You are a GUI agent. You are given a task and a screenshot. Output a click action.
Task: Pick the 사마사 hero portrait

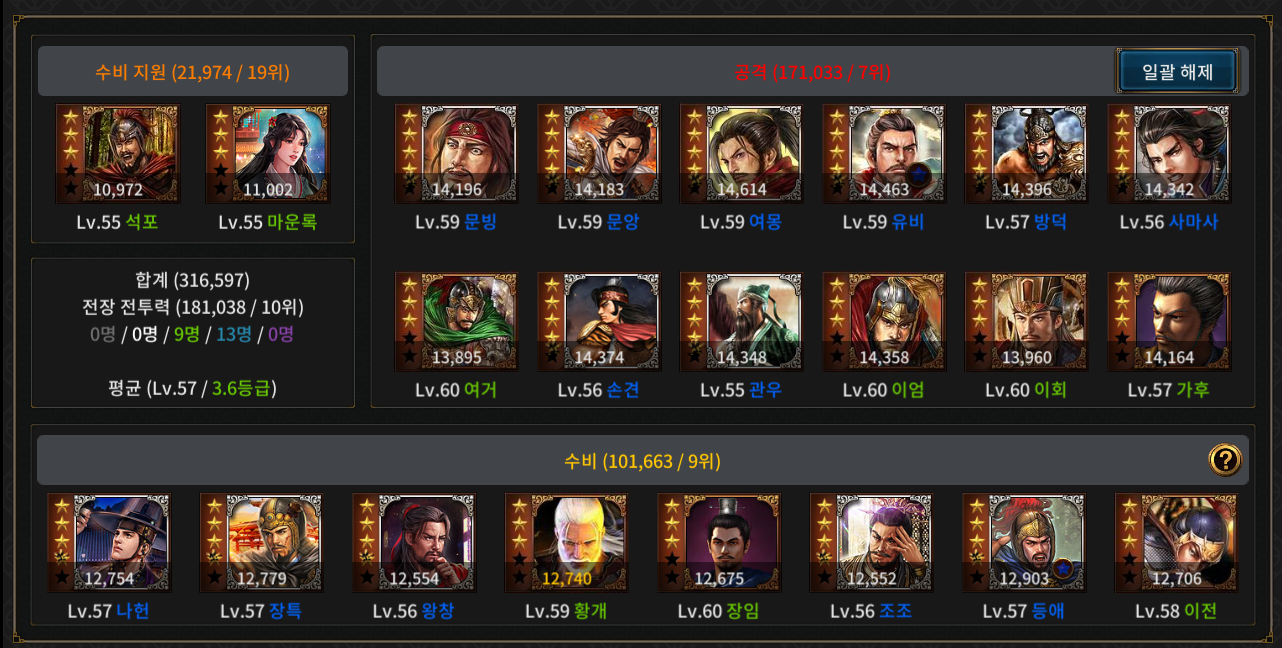pos(1169,154)
